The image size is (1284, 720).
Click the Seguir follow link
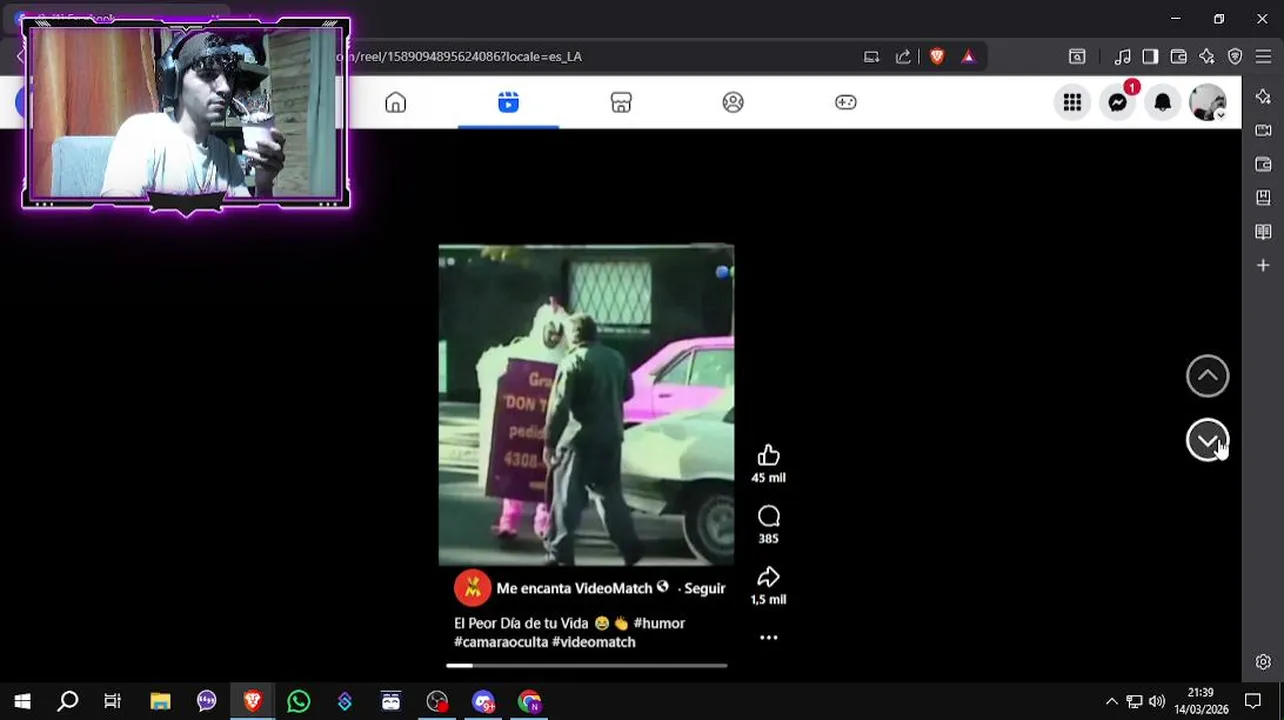[705, 588]
